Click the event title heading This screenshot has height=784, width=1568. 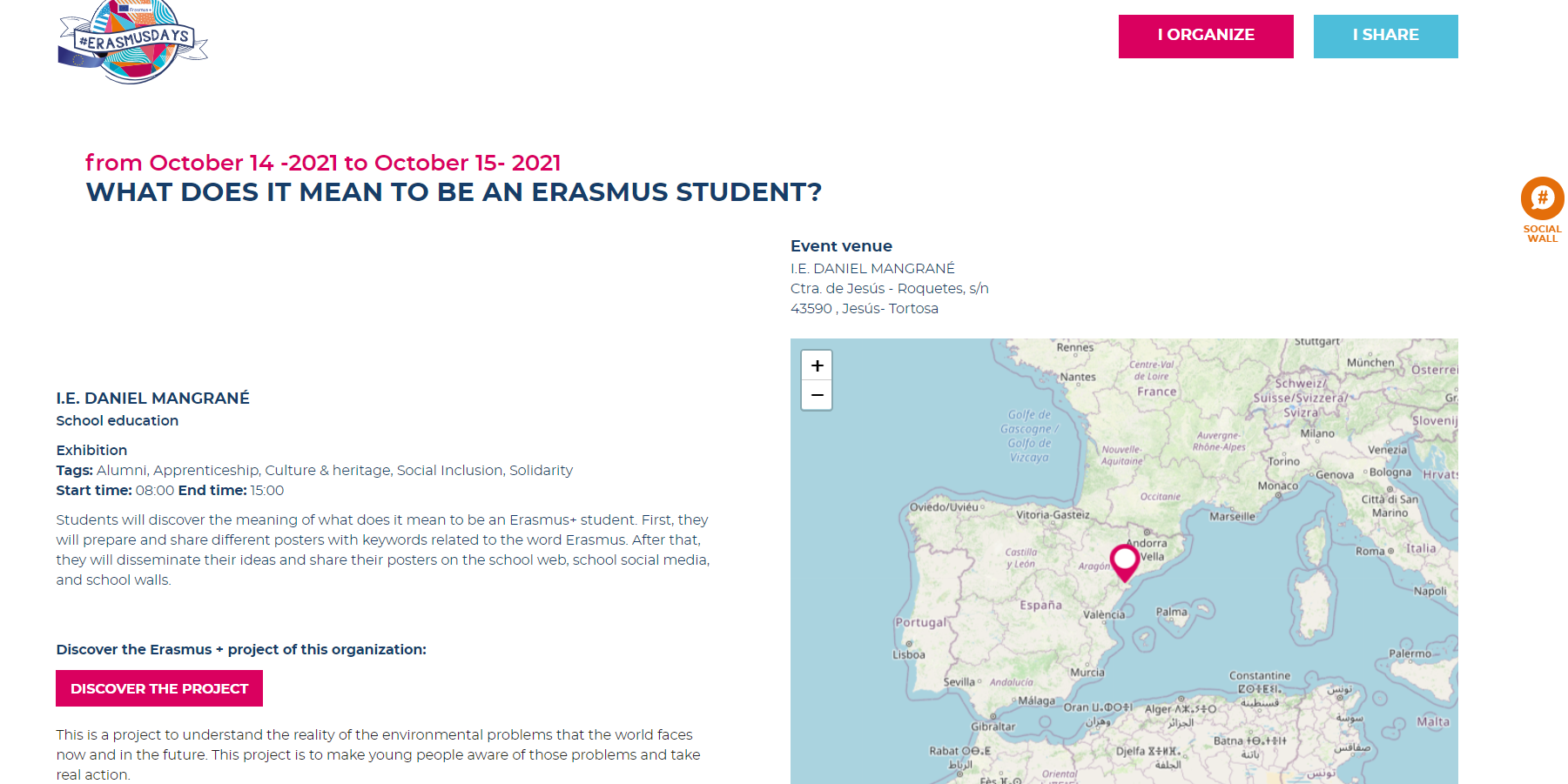(x=454, y=192)
